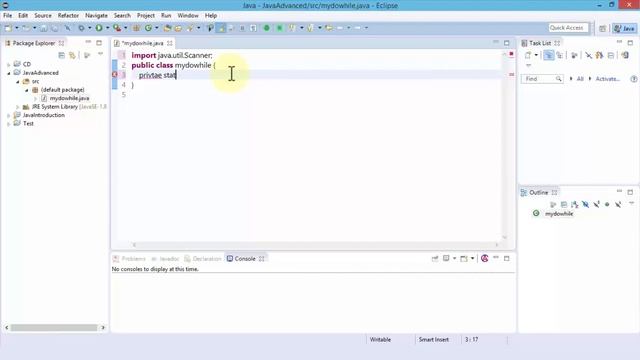The height and width of the screenshot is (360, 640).
Task: Select mydowhile class in Outline
Action: (559, 214)
